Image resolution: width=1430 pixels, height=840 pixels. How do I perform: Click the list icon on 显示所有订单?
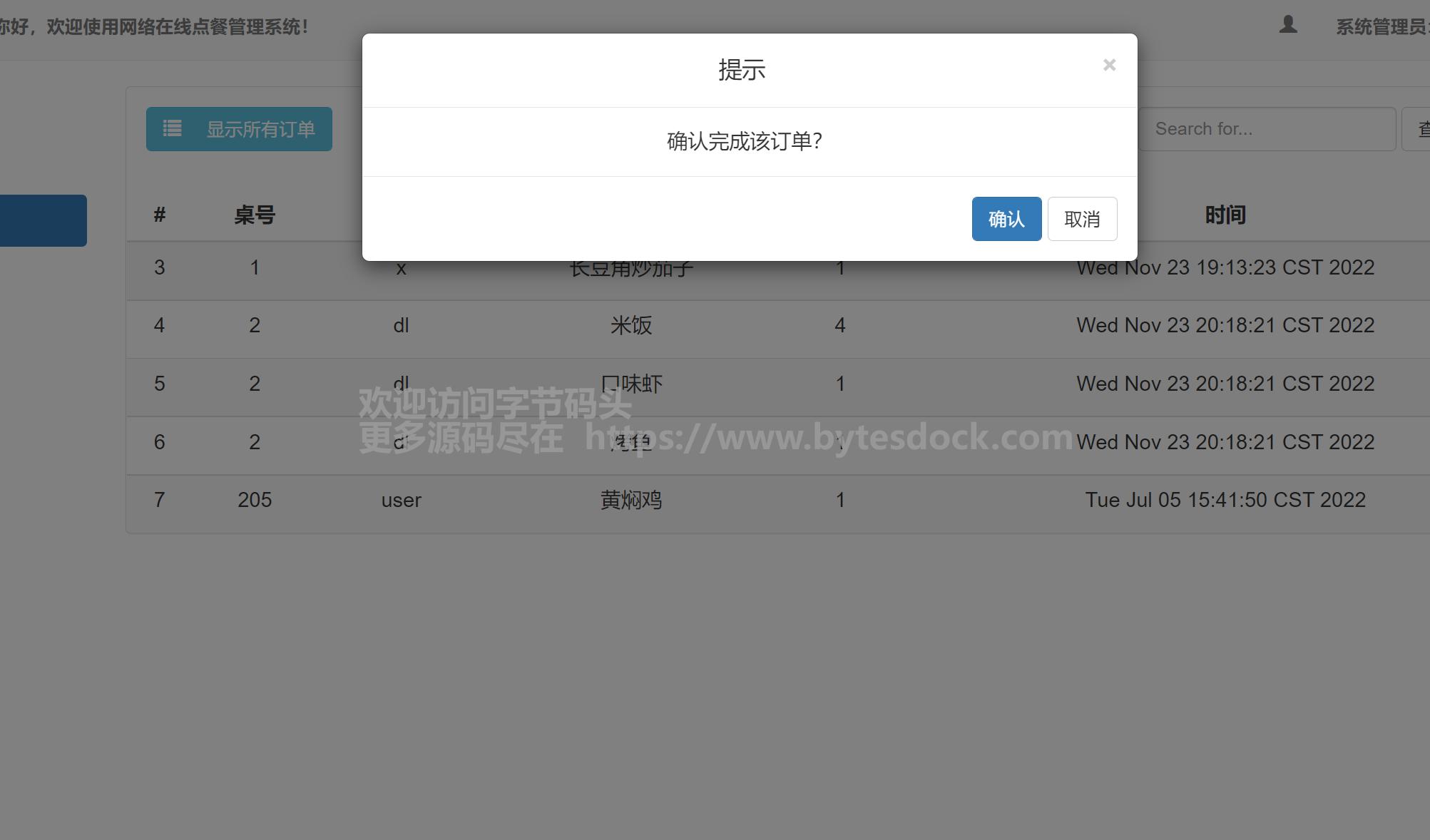[x=172, y=129]
